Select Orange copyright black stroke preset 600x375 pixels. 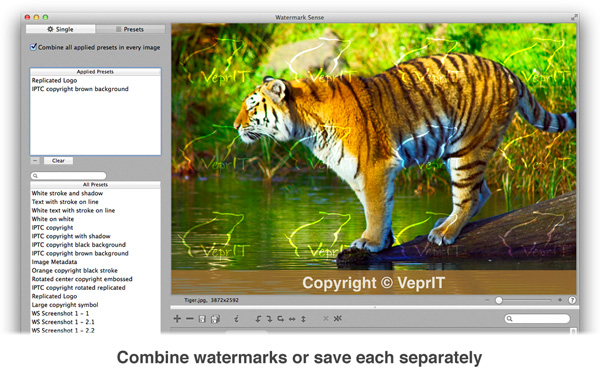point(75,271)
